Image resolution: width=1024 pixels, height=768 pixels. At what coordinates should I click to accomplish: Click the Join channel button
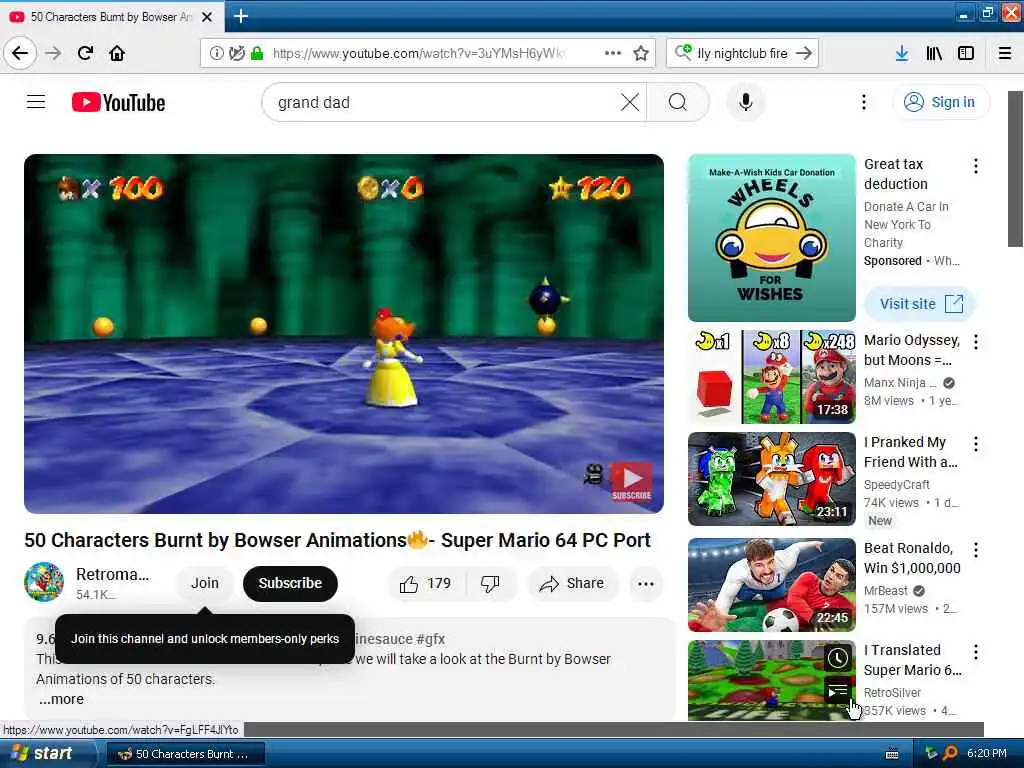(204, 583)
